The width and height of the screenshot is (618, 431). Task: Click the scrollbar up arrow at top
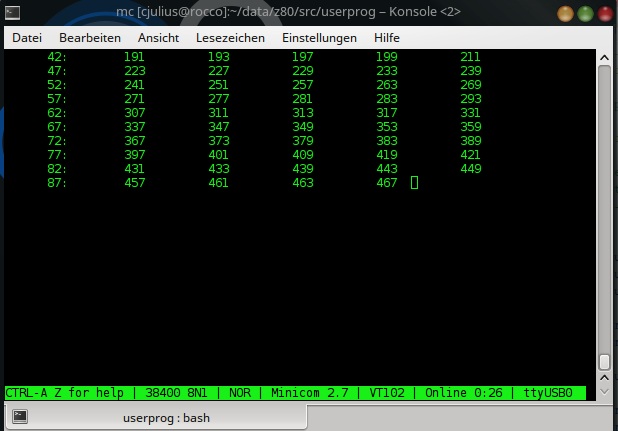(x=604, y=58)
